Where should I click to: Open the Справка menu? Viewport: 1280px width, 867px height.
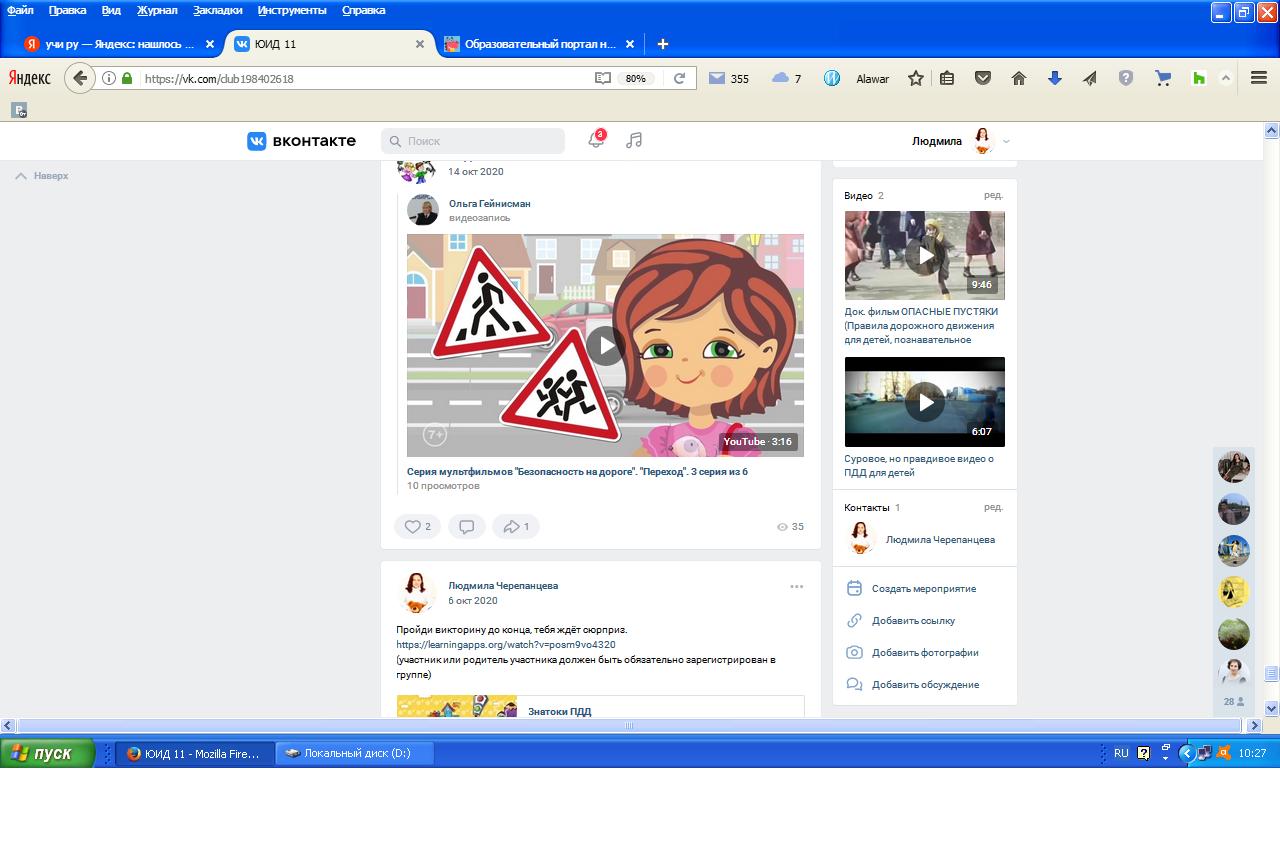tap(363, 10)
